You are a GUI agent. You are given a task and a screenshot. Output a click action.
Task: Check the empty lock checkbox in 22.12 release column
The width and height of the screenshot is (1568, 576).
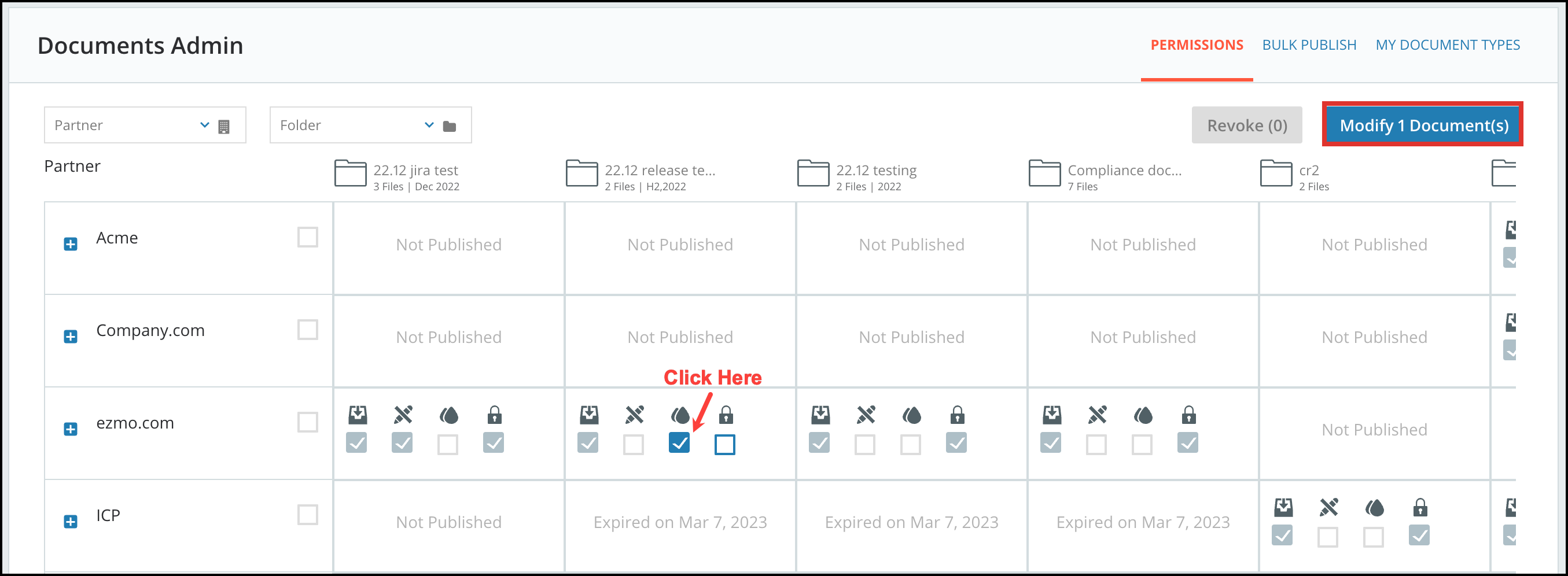click(724, 444)
